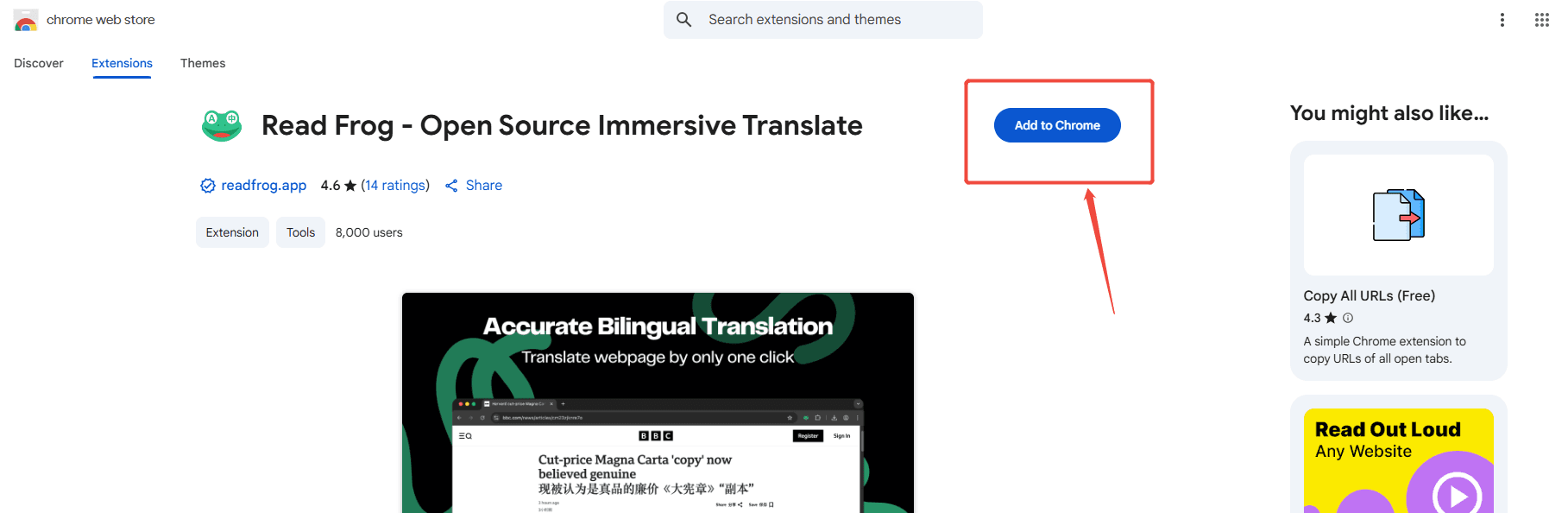The image size is (1568, 513).
Task: Click the Read Frog extension icon
Action: point(222,126)
